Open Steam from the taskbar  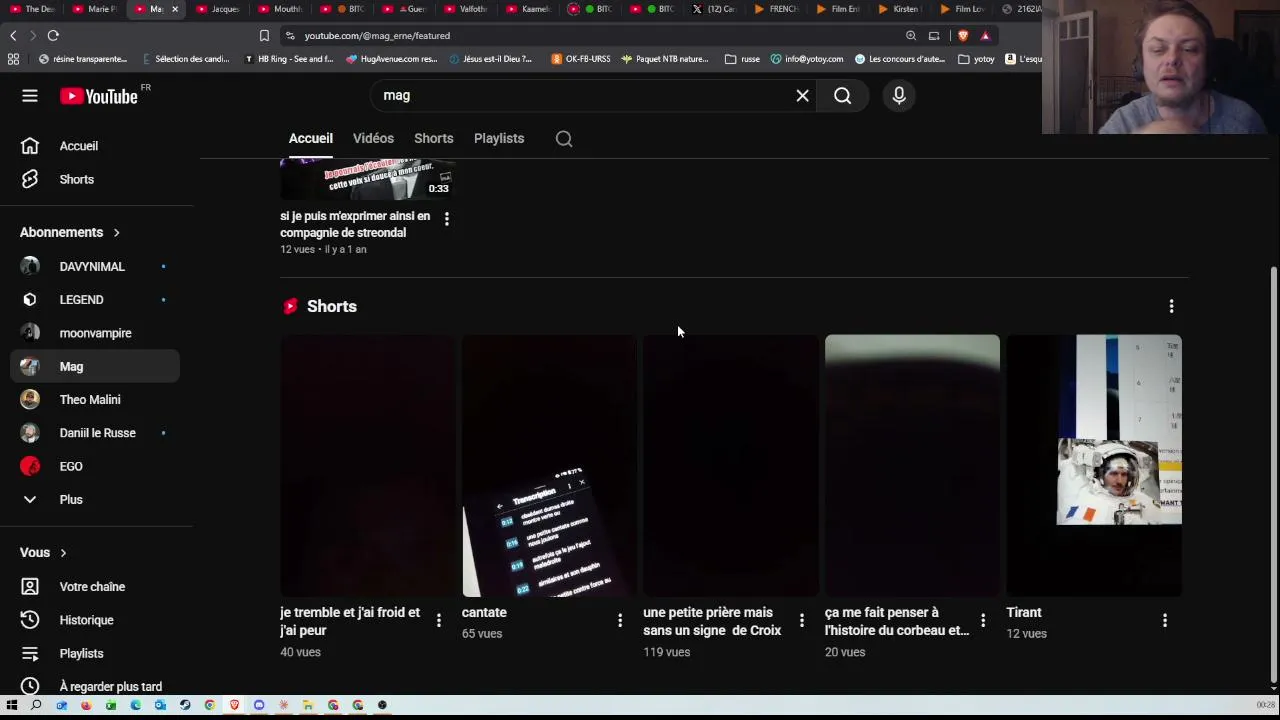click(185, 705)
